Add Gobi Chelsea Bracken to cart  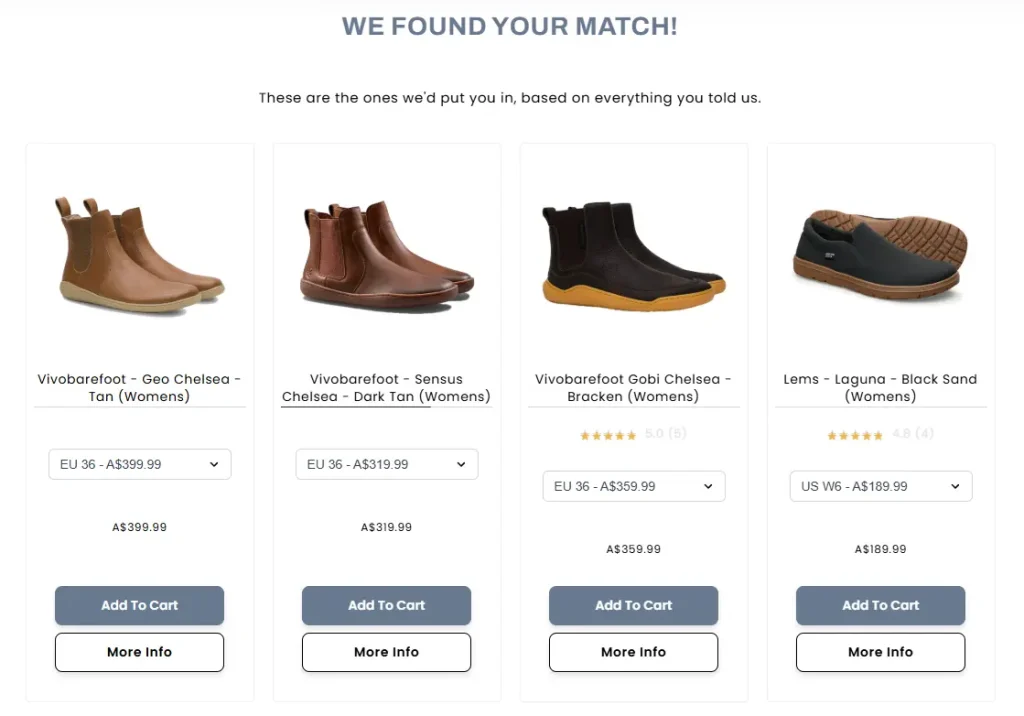pyautogui.click(x=633, y=606)
